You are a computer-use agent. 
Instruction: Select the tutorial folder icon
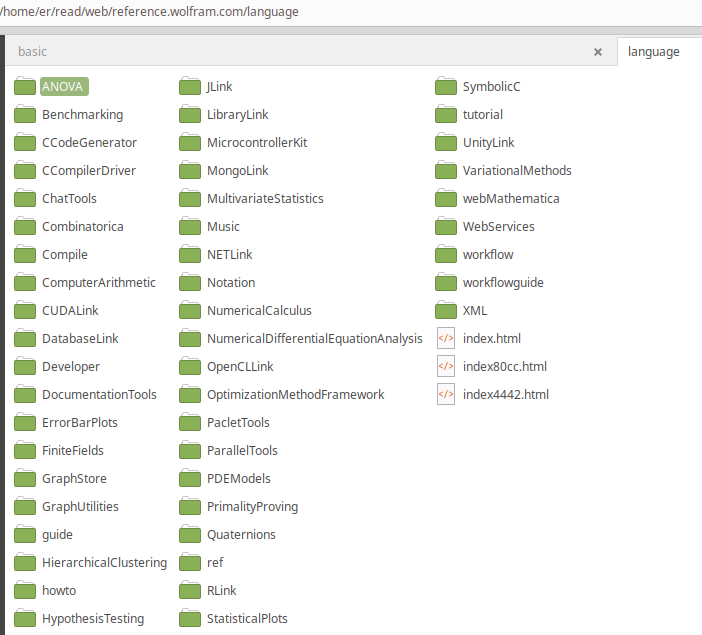(x=446, y=114)
